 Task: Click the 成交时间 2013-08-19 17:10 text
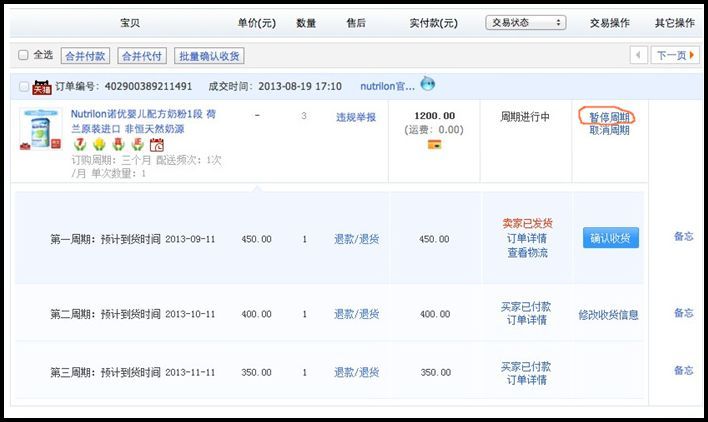[275, 86]
